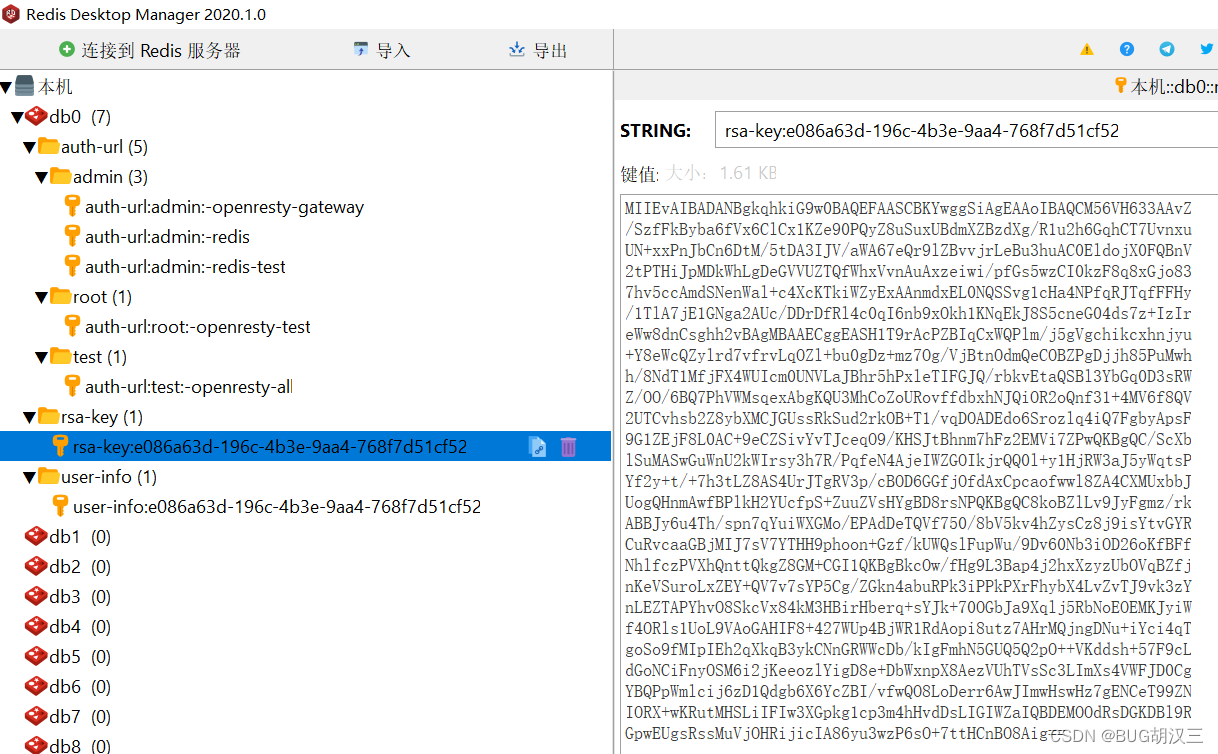Select database db5 (0)
This screenshot has height=754, width=1218.
[x=80, y=657]
